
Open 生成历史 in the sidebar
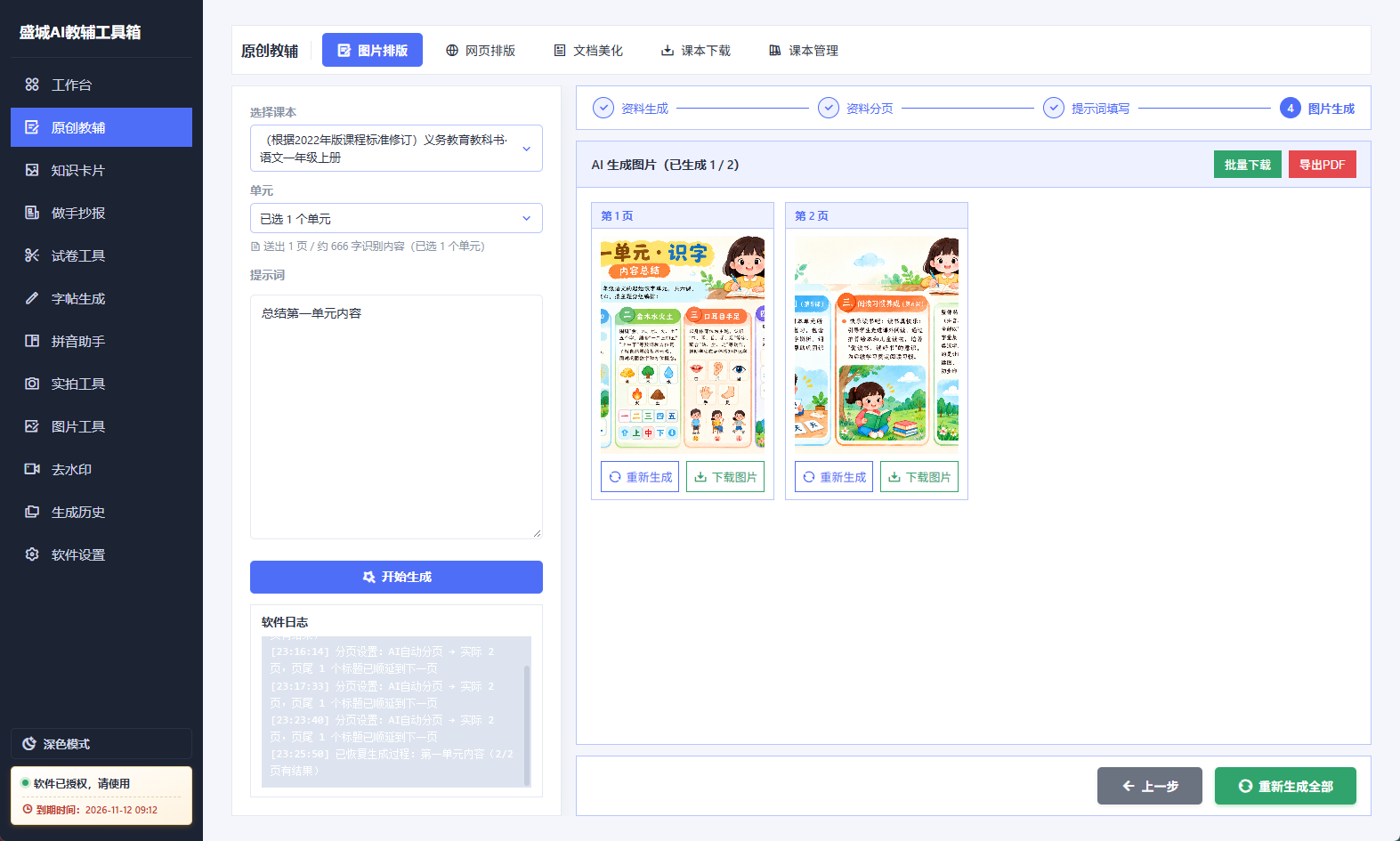pyautogui.click(x=101, y=512)
